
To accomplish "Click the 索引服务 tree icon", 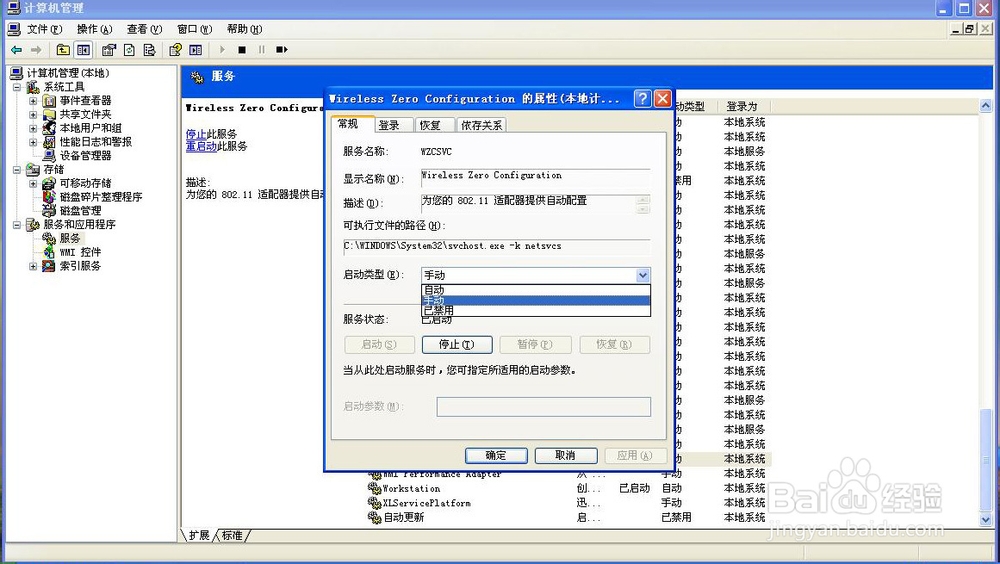I will click(x=49, y=266).
